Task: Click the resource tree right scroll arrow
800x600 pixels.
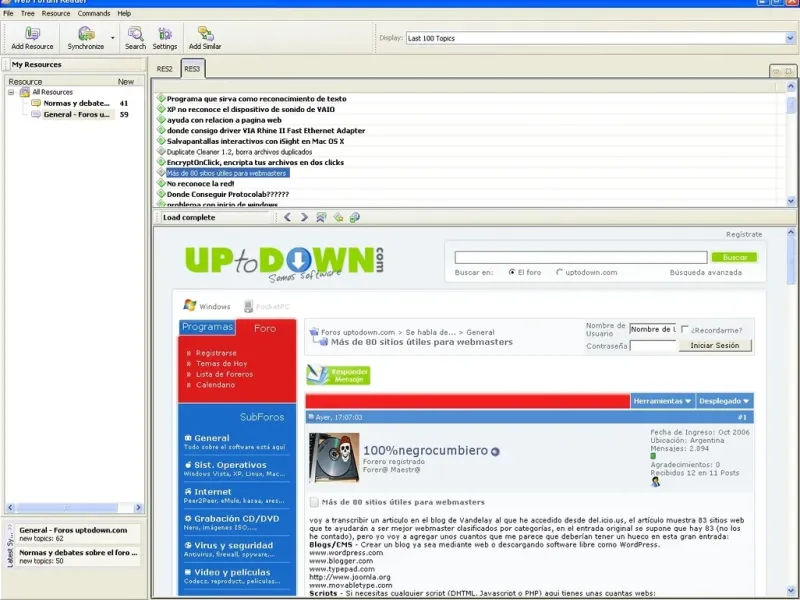Action: 138,508
